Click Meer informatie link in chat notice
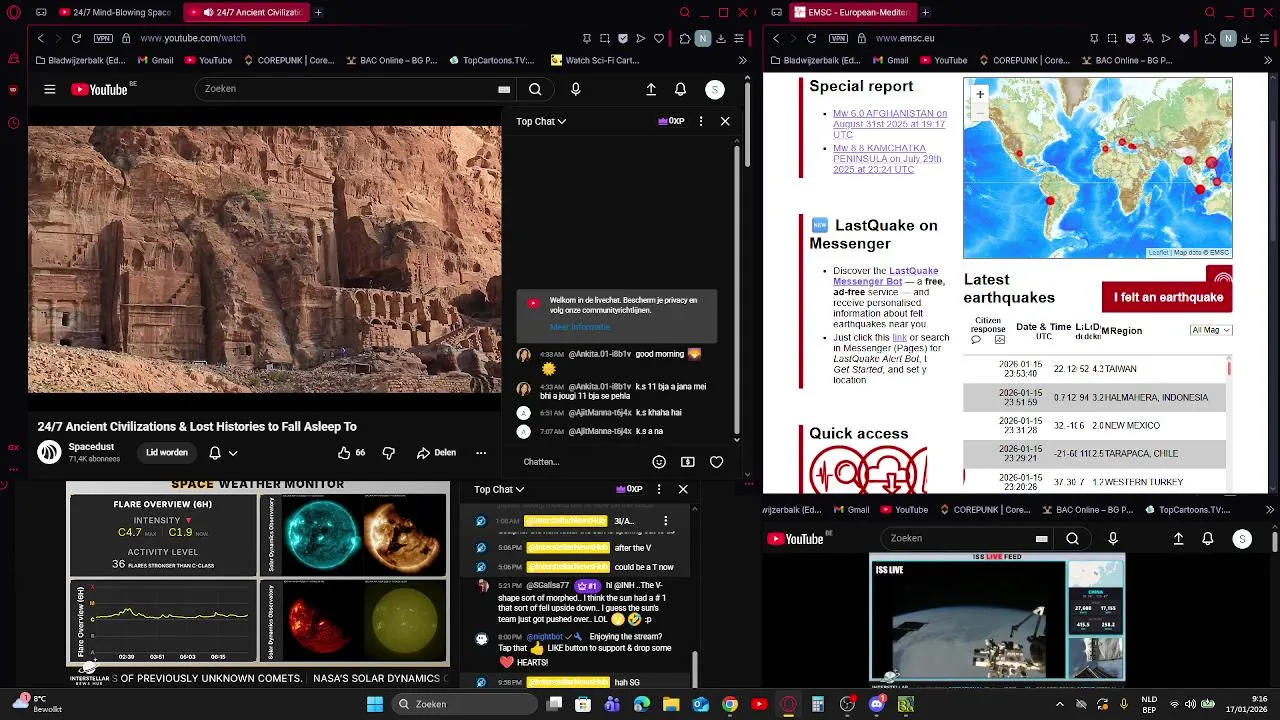Viewport: 1280px width, 720px height. (x=579, y=327)
